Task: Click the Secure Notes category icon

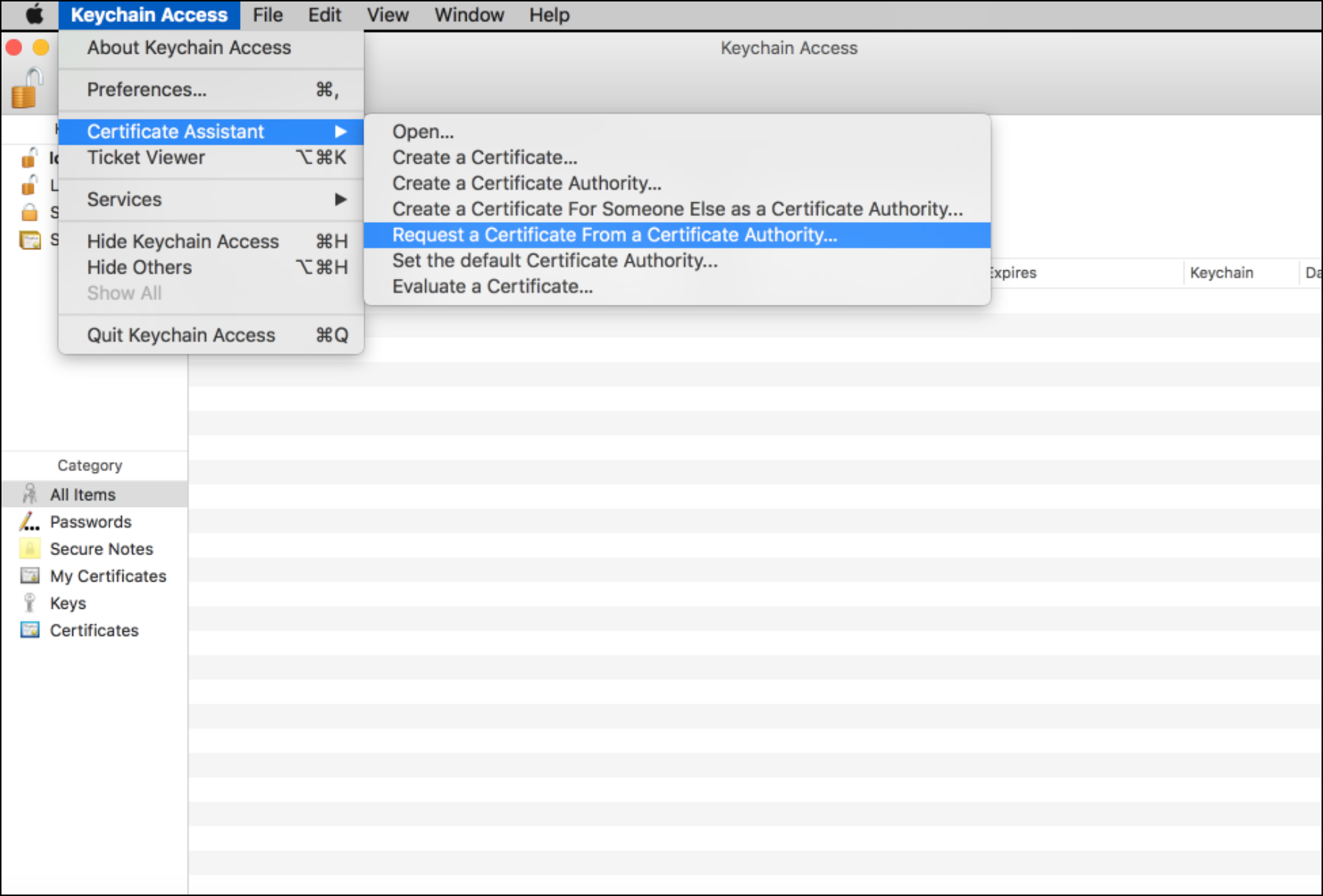Action: (30, 548)
